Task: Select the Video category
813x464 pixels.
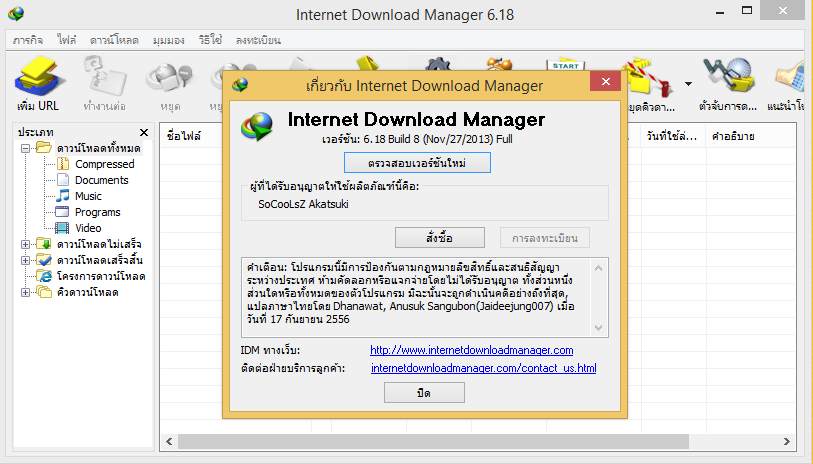Action: point(88,228)
